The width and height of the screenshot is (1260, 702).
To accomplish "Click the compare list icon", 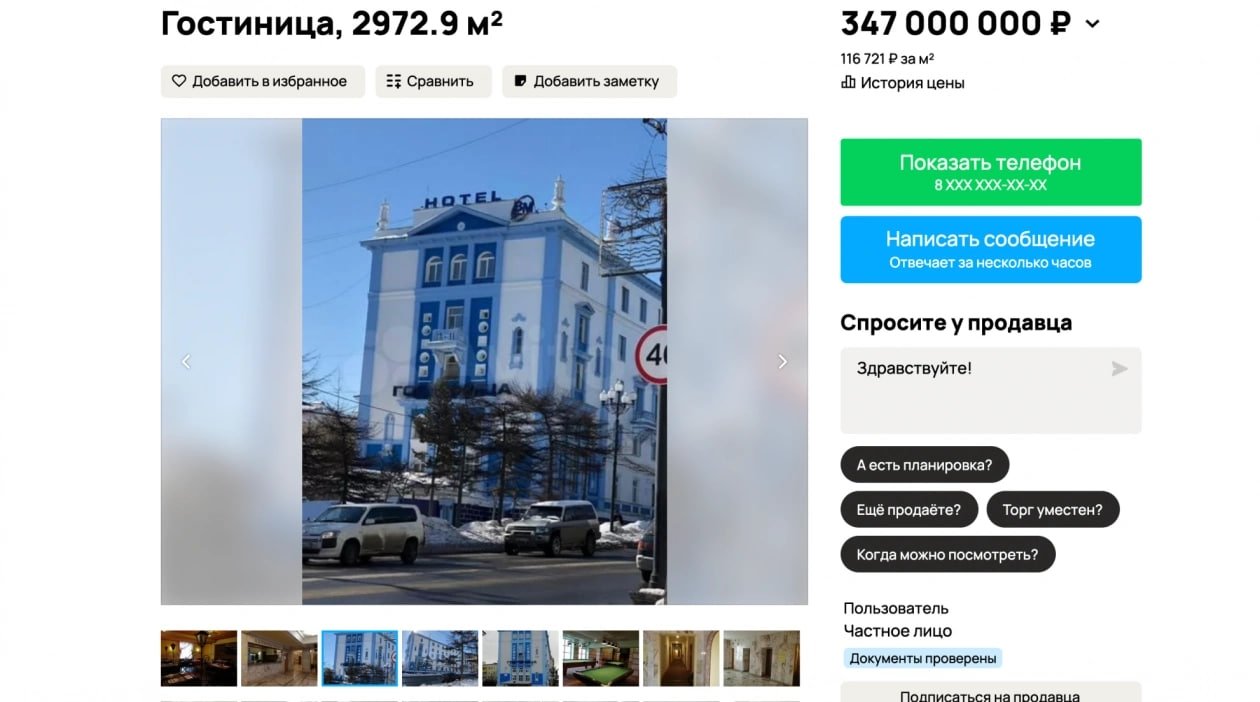I will [x=394, y=81].
